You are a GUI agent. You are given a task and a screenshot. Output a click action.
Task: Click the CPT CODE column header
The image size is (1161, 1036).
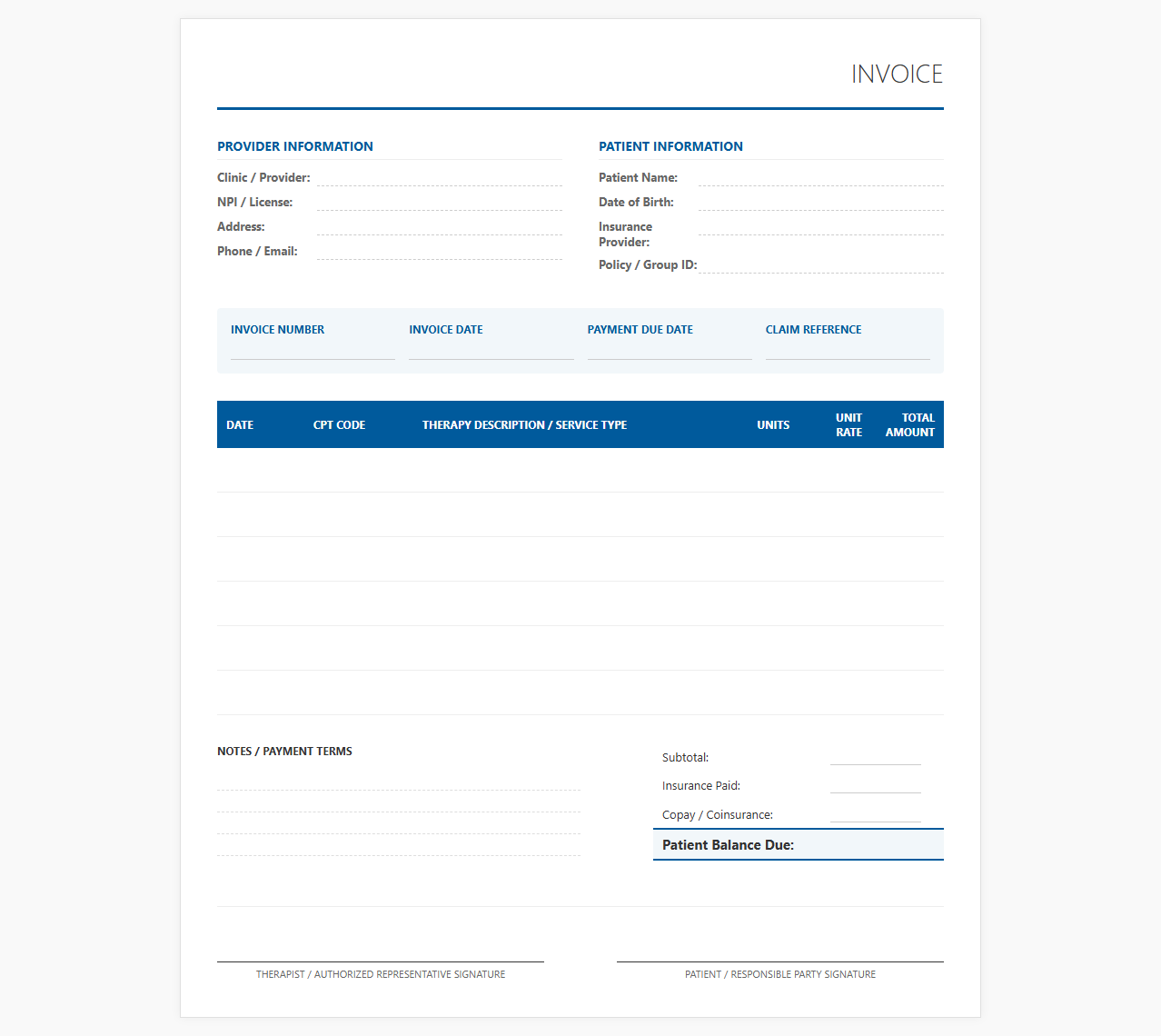339,424
